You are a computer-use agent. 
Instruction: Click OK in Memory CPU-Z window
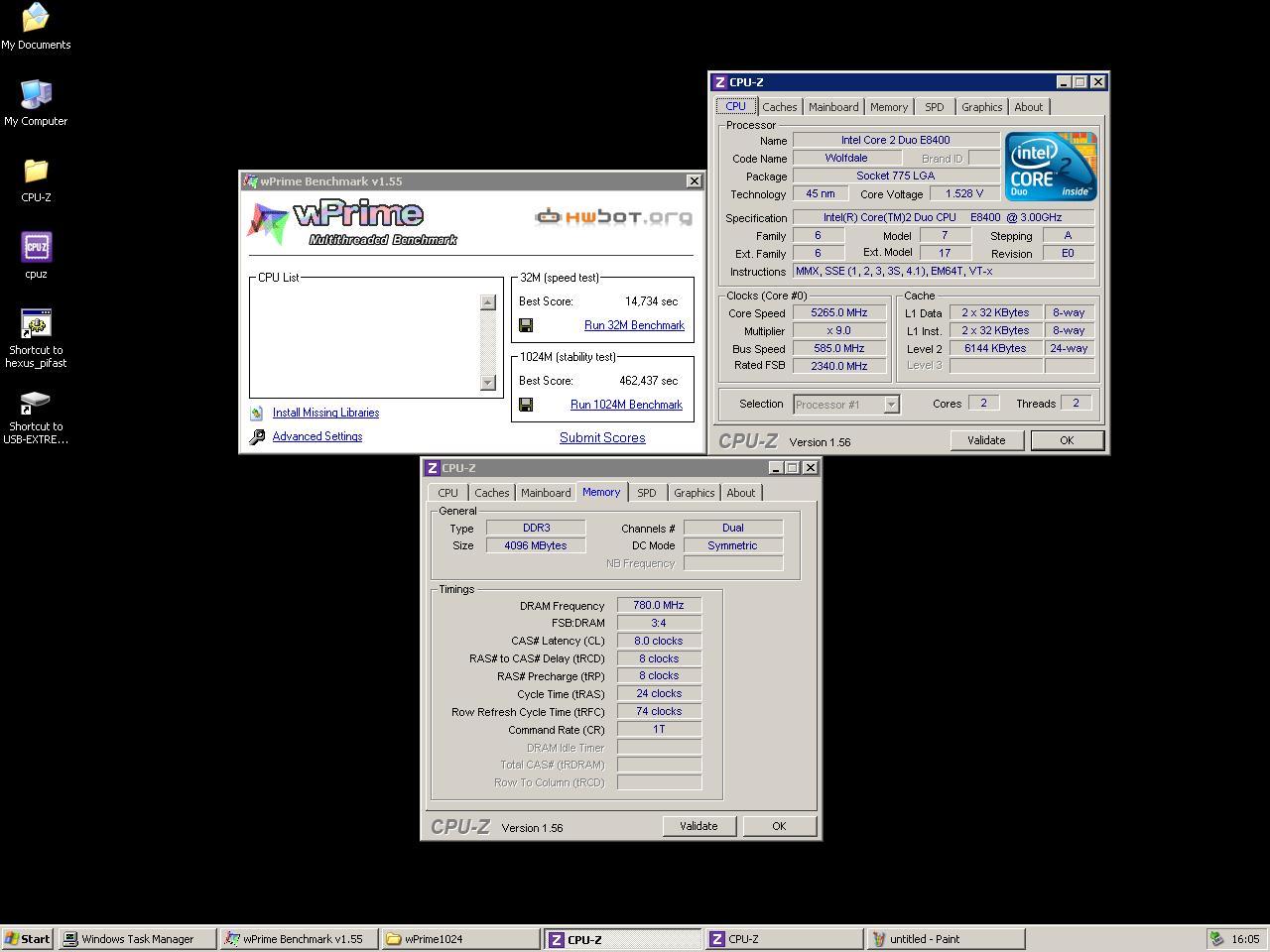pos(779,826)
